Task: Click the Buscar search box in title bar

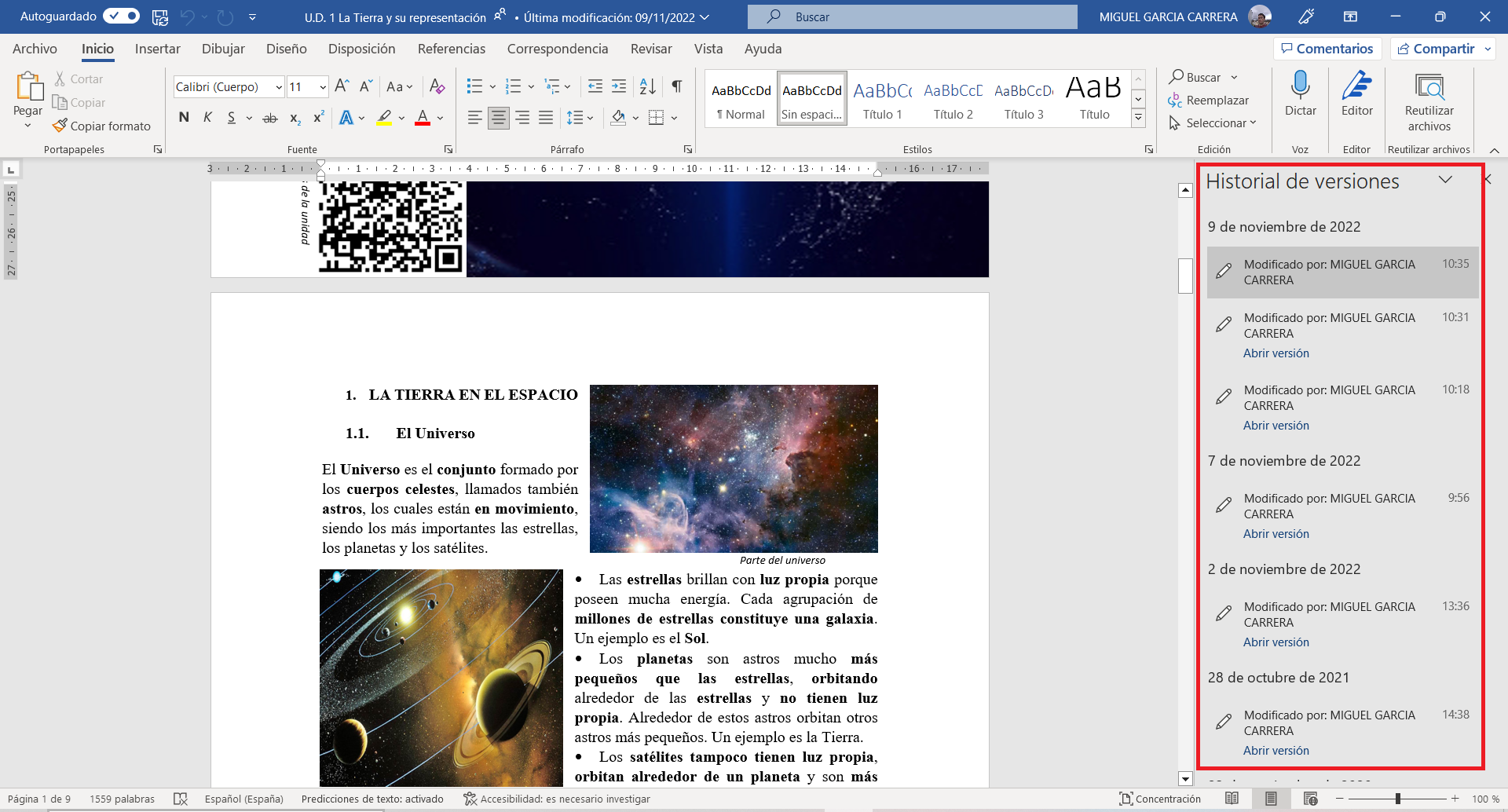Action: (x=912, y=16)
